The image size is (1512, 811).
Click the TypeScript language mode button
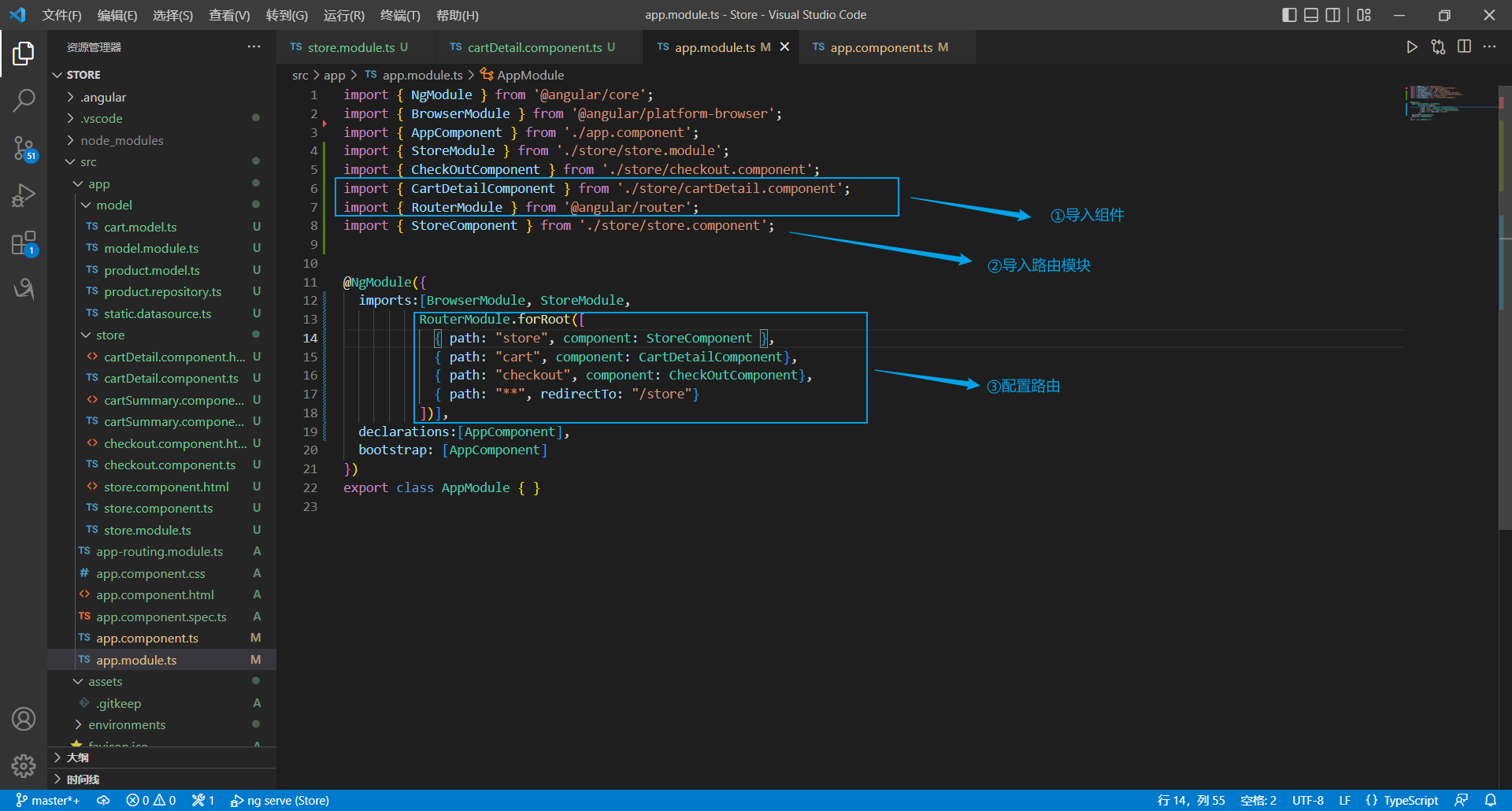(1410, 800)
